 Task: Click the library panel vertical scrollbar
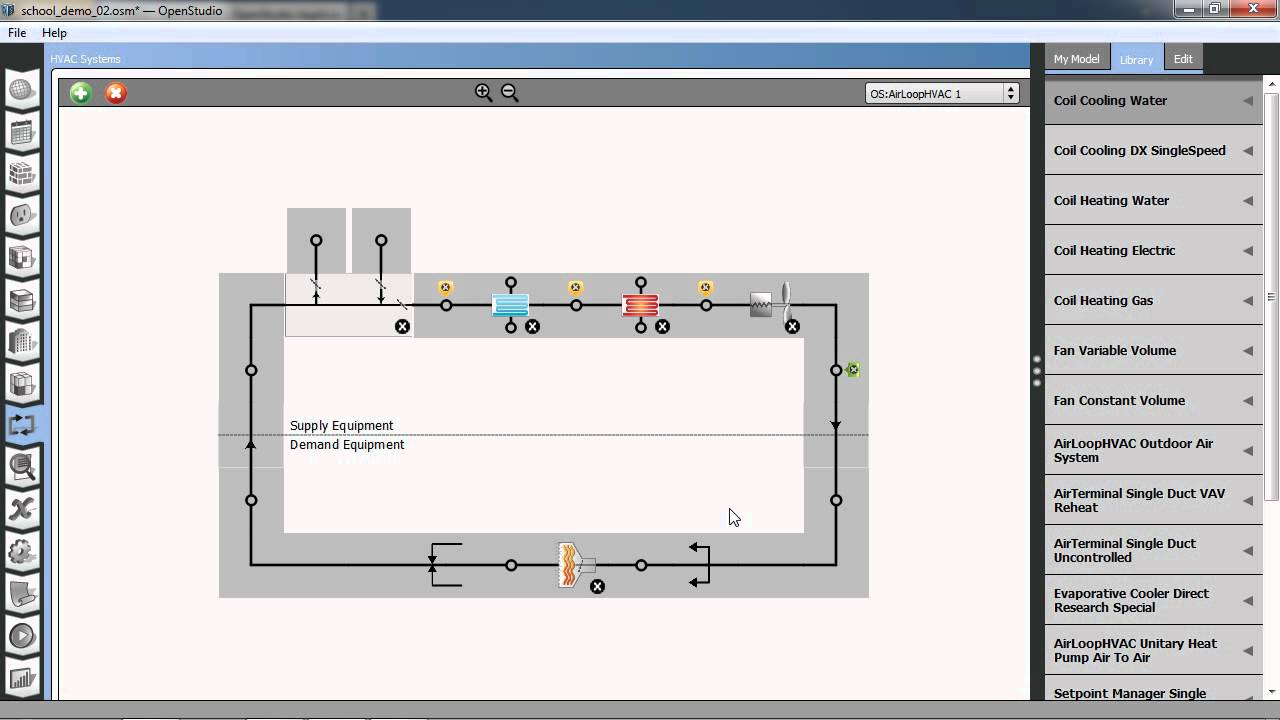point(1272,296)
